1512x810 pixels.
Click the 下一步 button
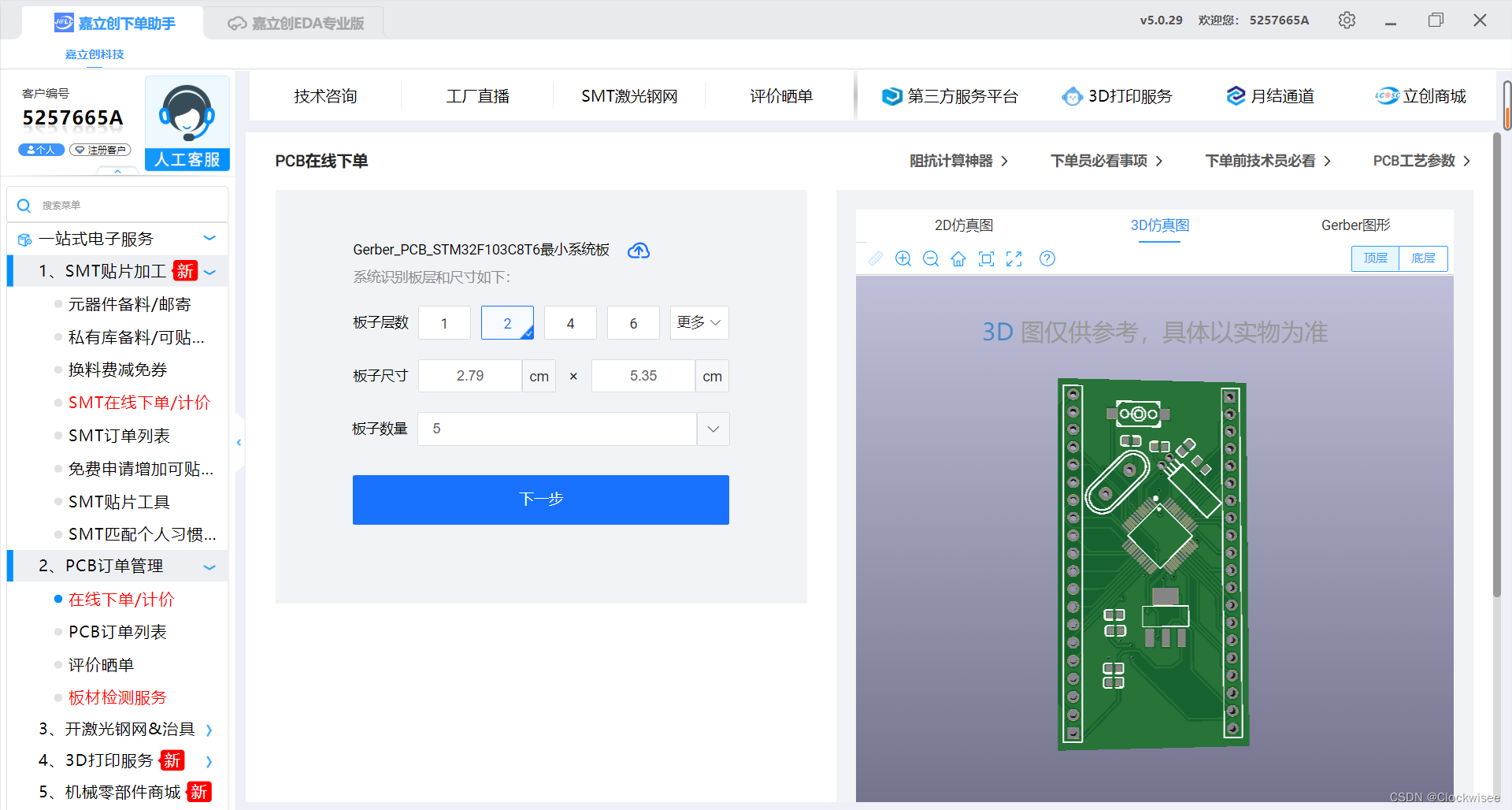(541, 500)
